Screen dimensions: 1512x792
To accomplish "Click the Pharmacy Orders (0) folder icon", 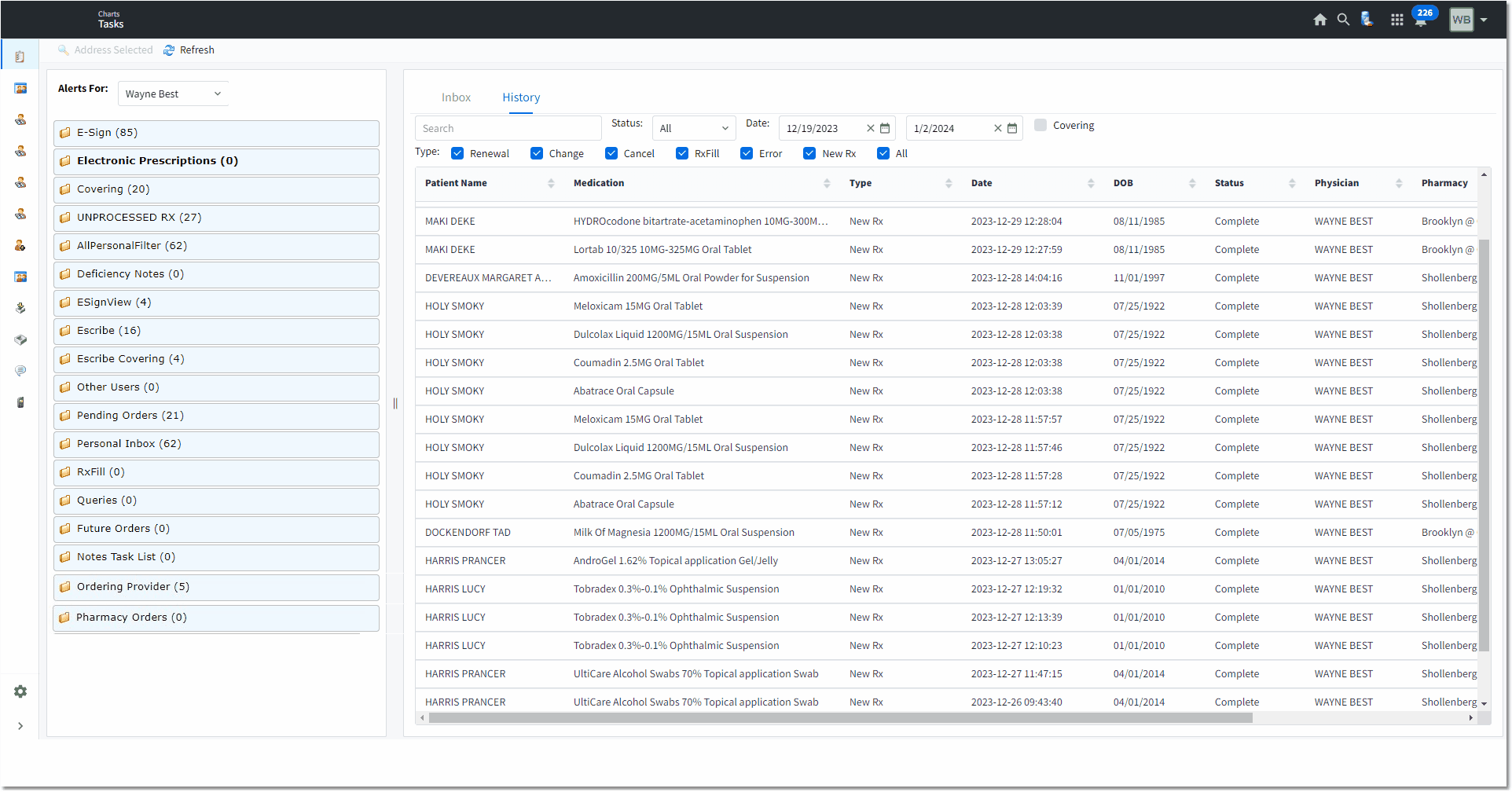I will tap(64, 618).
